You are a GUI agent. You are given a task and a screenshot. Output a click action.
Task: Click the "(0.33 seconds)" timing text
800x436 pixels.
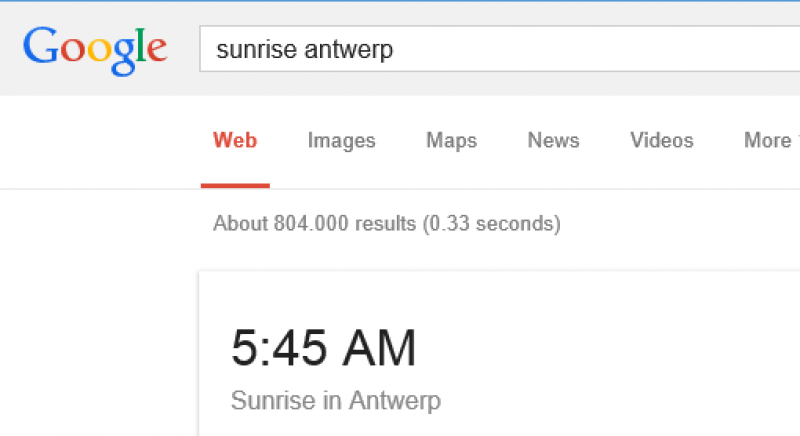point(491,223)
